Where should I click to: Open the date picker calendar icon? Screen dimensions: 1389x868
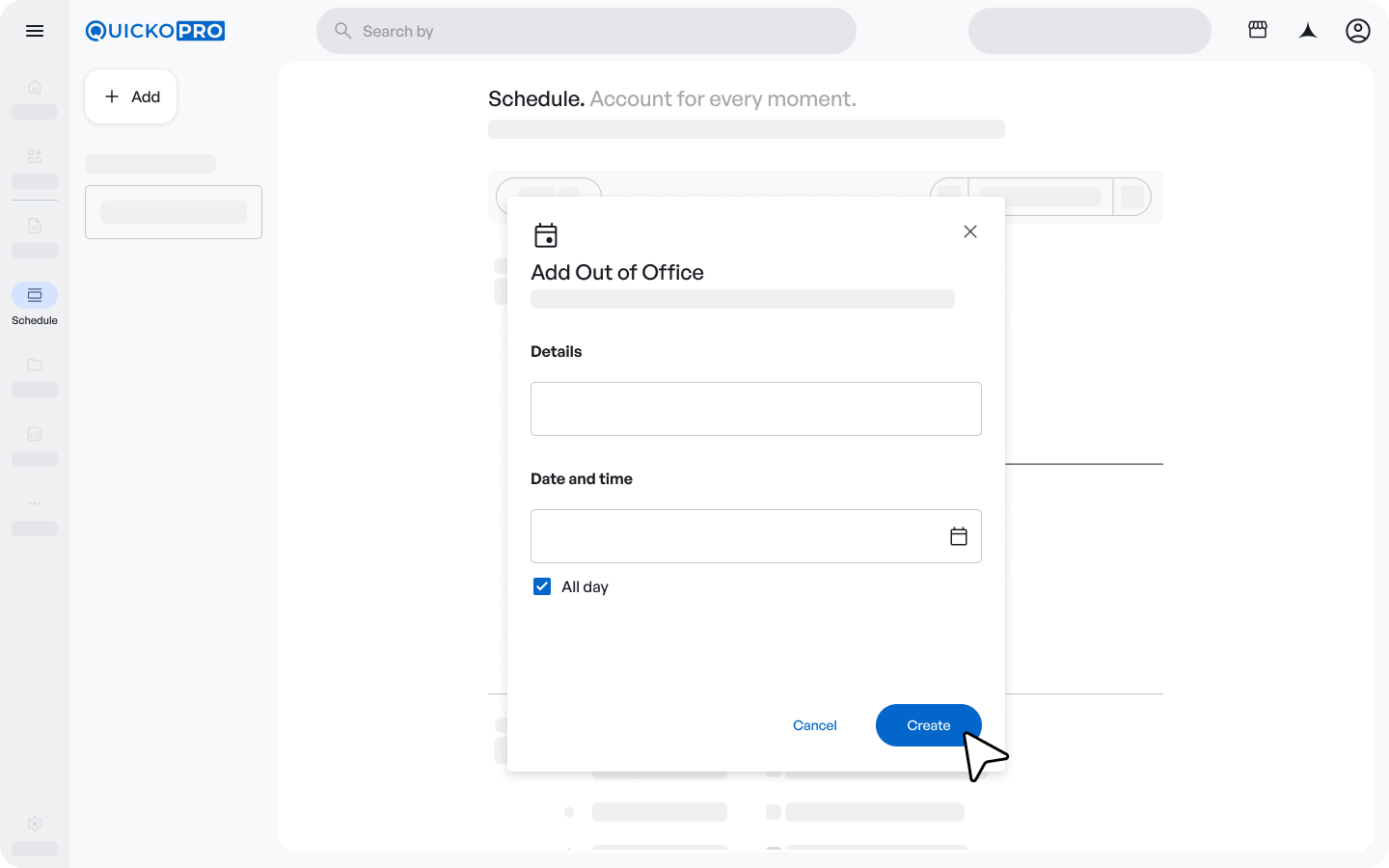point(958,536)
